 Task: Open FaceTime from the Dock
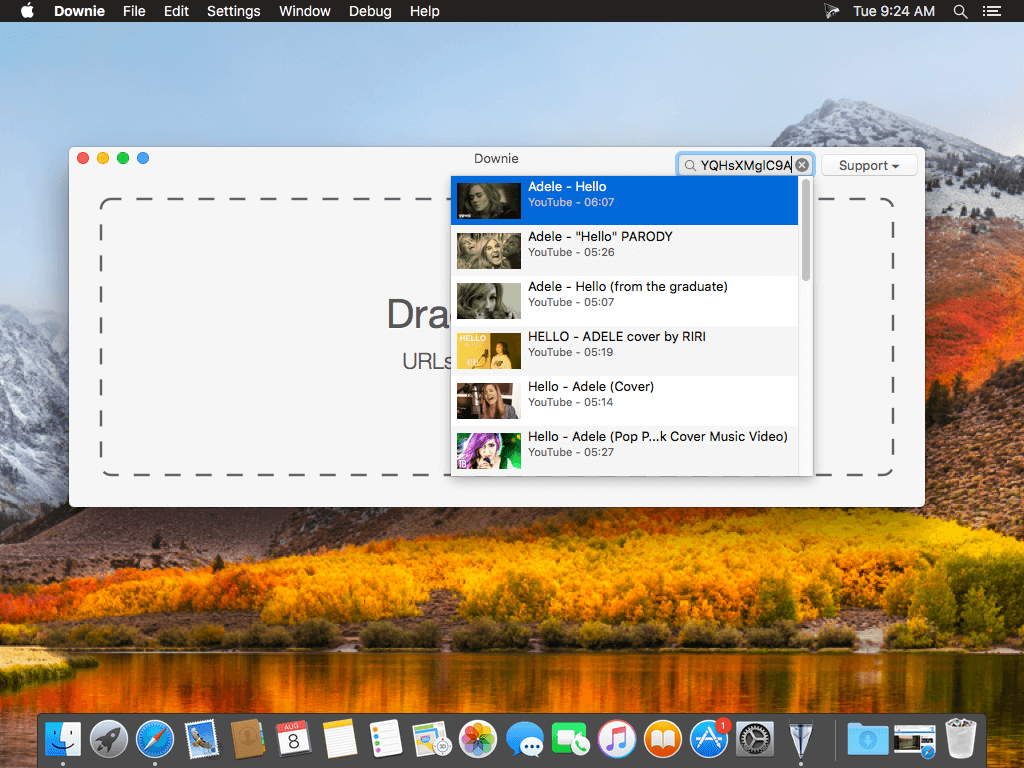pyautogui.click(x=570, y=739)
